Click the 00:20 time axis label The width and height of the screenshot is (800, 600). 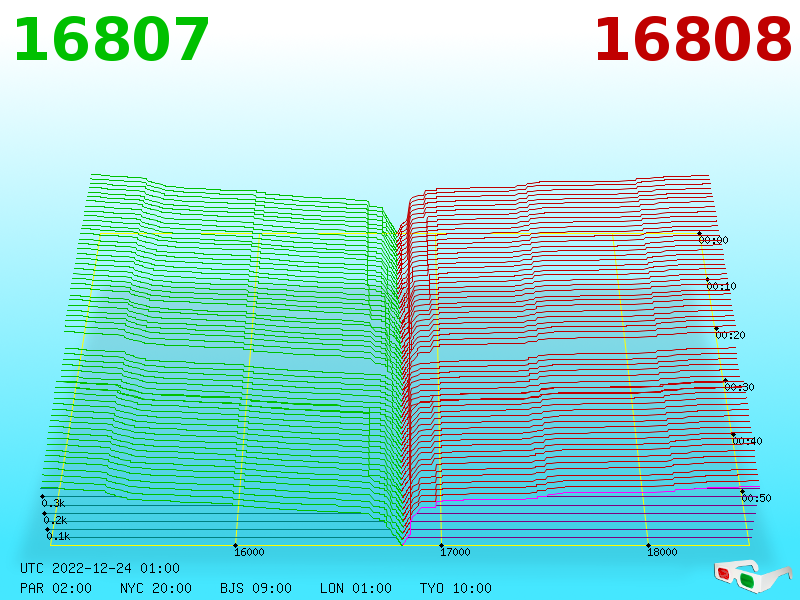(731, 335)
